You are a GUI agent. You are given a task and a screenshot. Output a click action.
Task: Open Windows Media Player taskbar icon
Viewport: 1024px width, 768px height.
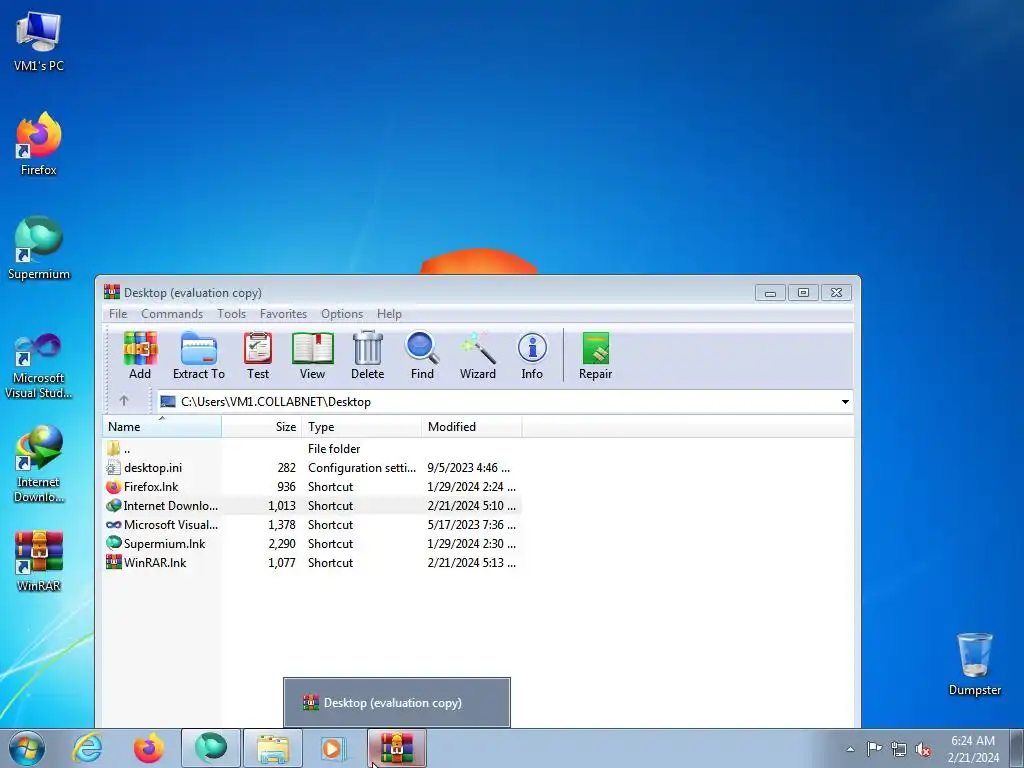pyautogui.click(x=334, y=748)
